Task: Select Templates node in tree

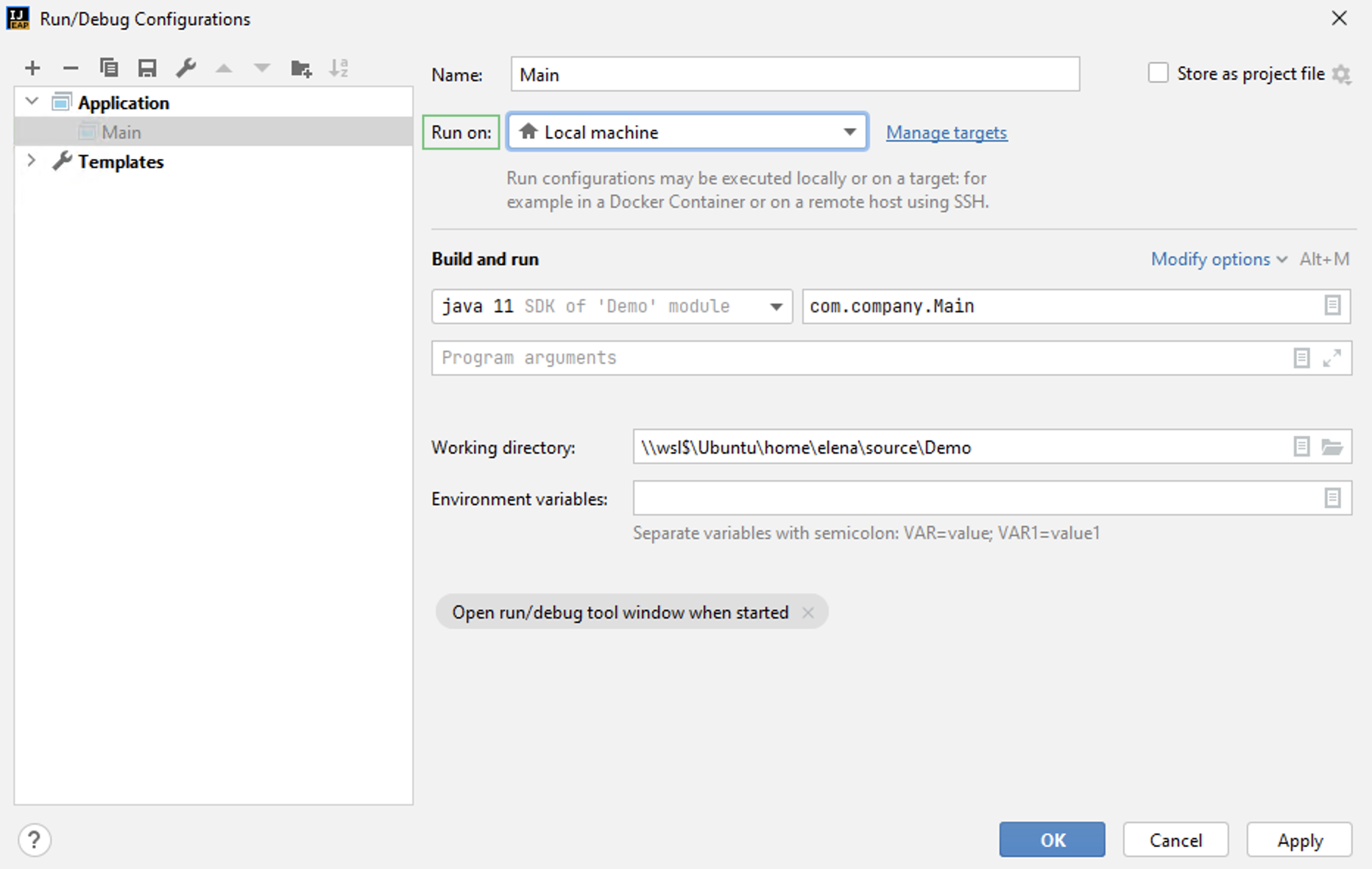Action: (213, 161)
